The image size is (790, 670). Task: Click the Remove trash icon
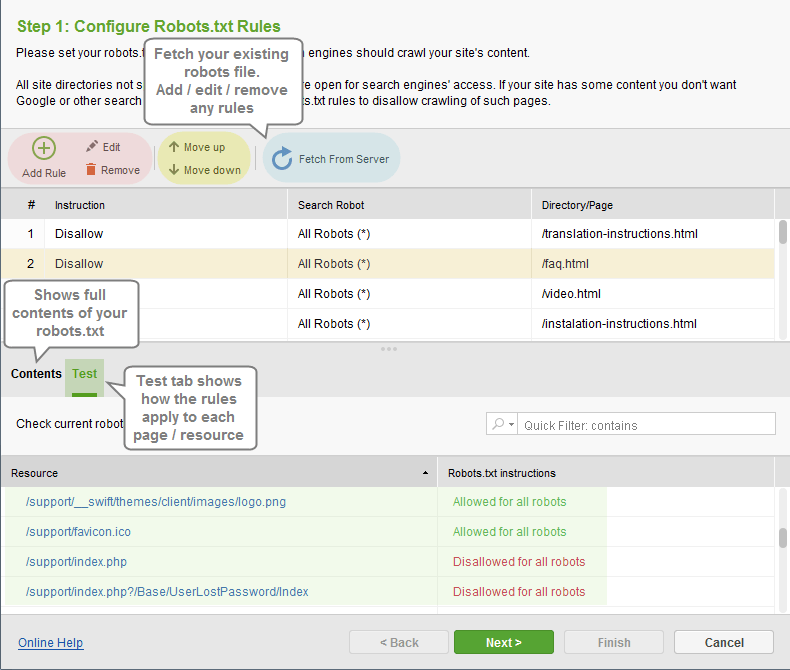pos(91,169)
